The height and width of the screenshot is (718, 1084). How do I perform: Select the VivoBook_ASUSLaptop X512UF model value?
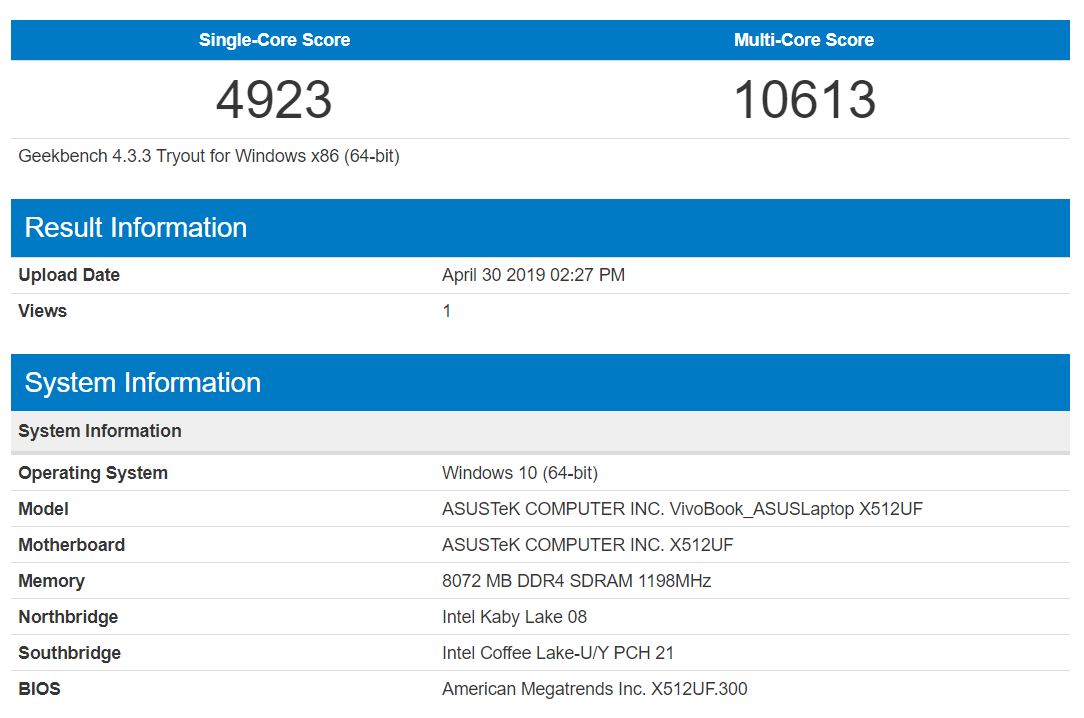tap(682, 509)
